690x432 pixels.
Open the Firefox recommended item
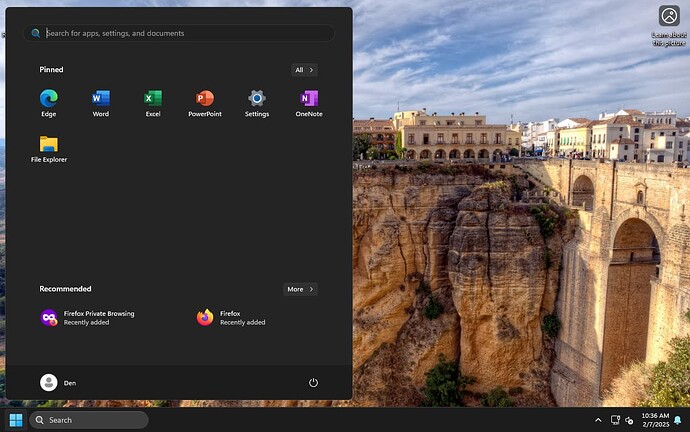(231, 318)
